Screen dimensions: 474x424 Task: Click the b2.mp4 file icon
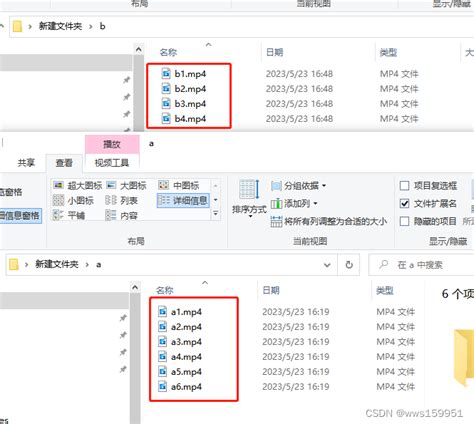[166, 88]
